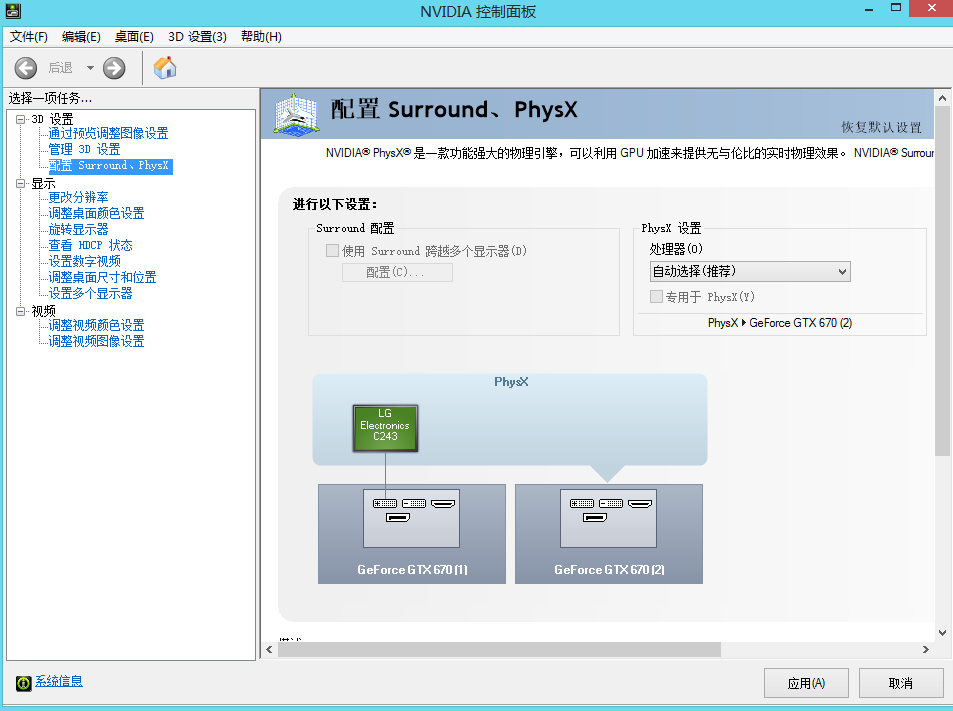
Task: Click the scroll up arrow
Action: 942,98
